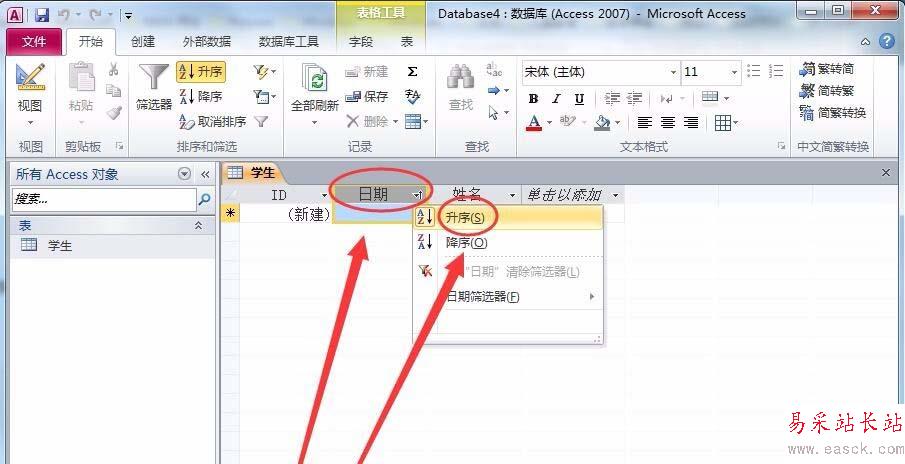The image size is (905, 464).
Task: Click the 搜索 search box
Action: click(x=104, y=200)
